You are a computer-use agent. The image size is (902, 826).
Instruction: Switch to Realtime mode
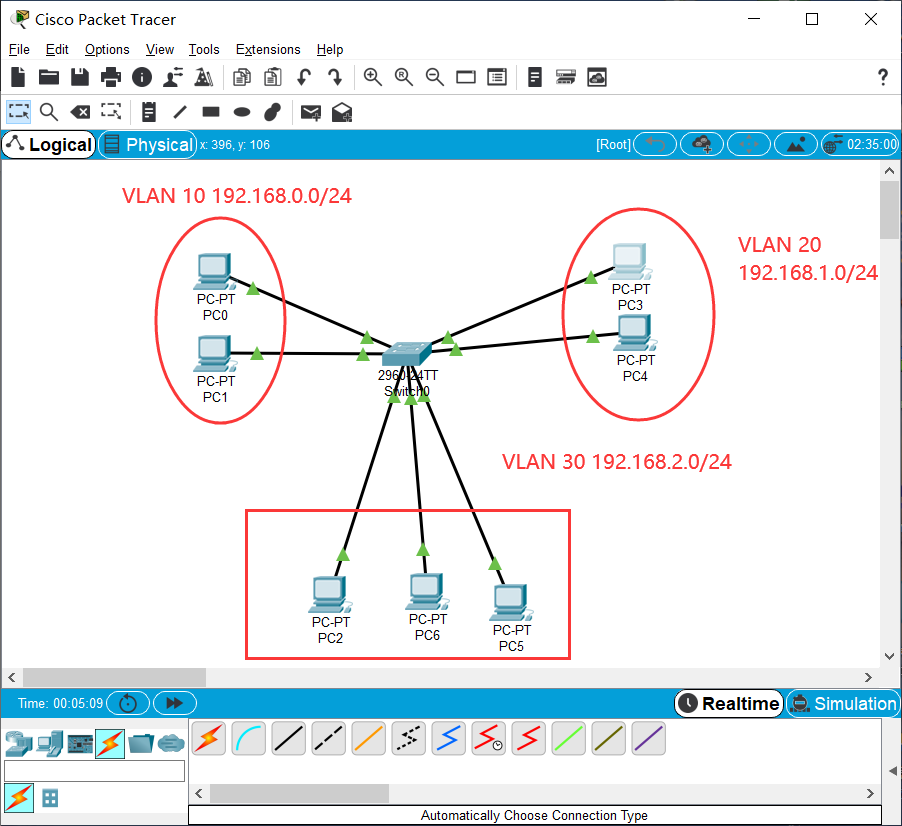pyautogui.click(x=729, y=703)
